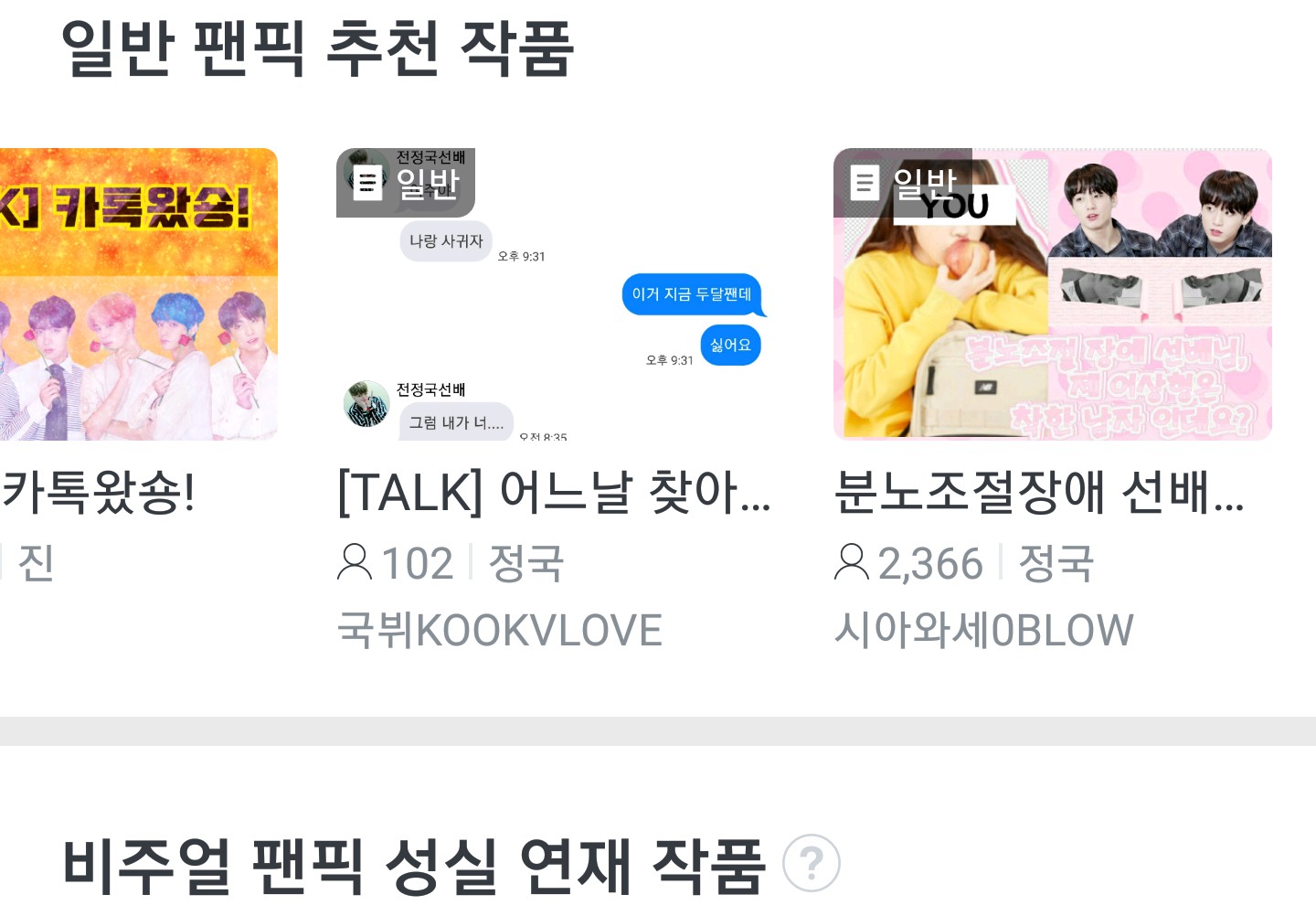Tap the 비주얼 팬픽 성실 연재 작품 heading
Viewport: 1316px width, 916px height.
coord(414,865)
